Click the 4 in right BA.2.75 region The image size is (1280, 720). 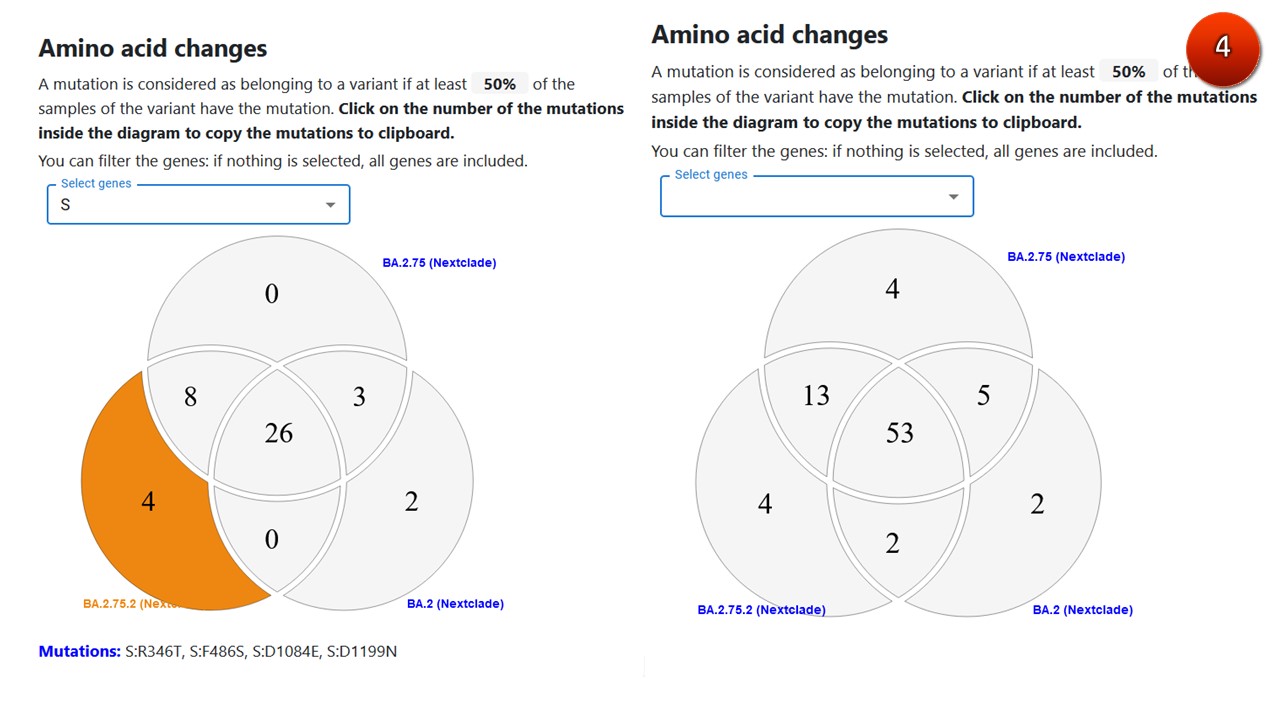(x=892, y=289)
